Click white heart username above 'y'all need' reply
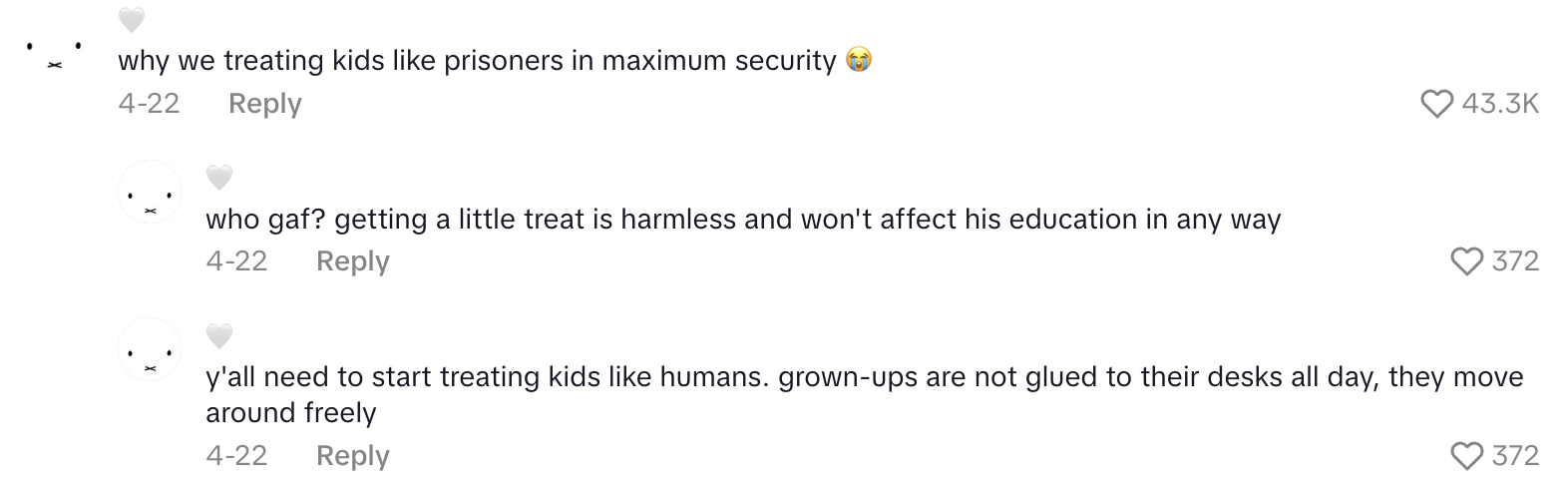The image size is (1568, 495). pyautogui.click(x=219, y=335)
